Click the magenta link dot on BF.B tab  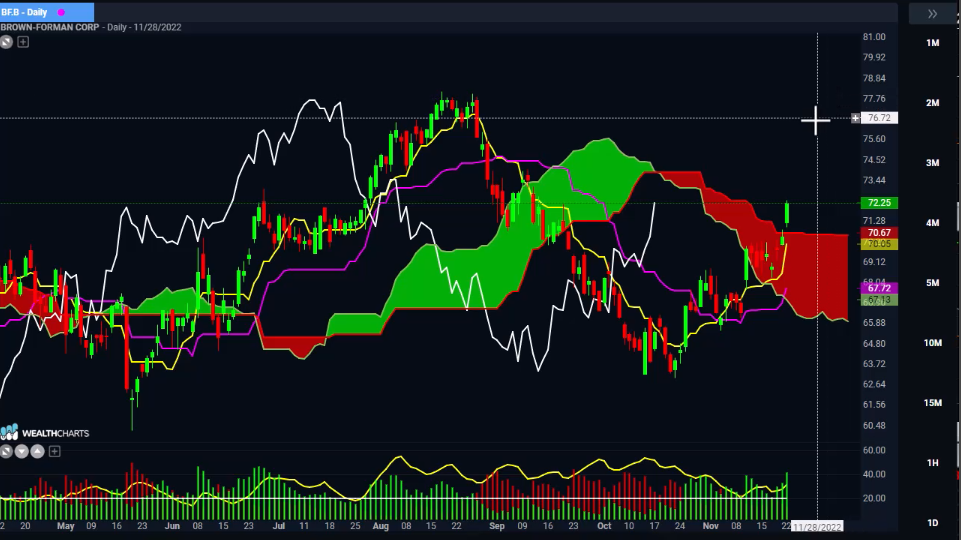pyautogui.click(x=61, y=12)
